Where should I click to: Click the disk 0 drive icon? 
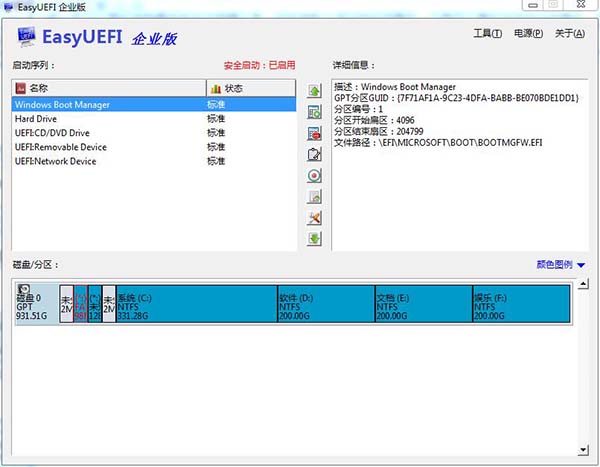[24, 289]
